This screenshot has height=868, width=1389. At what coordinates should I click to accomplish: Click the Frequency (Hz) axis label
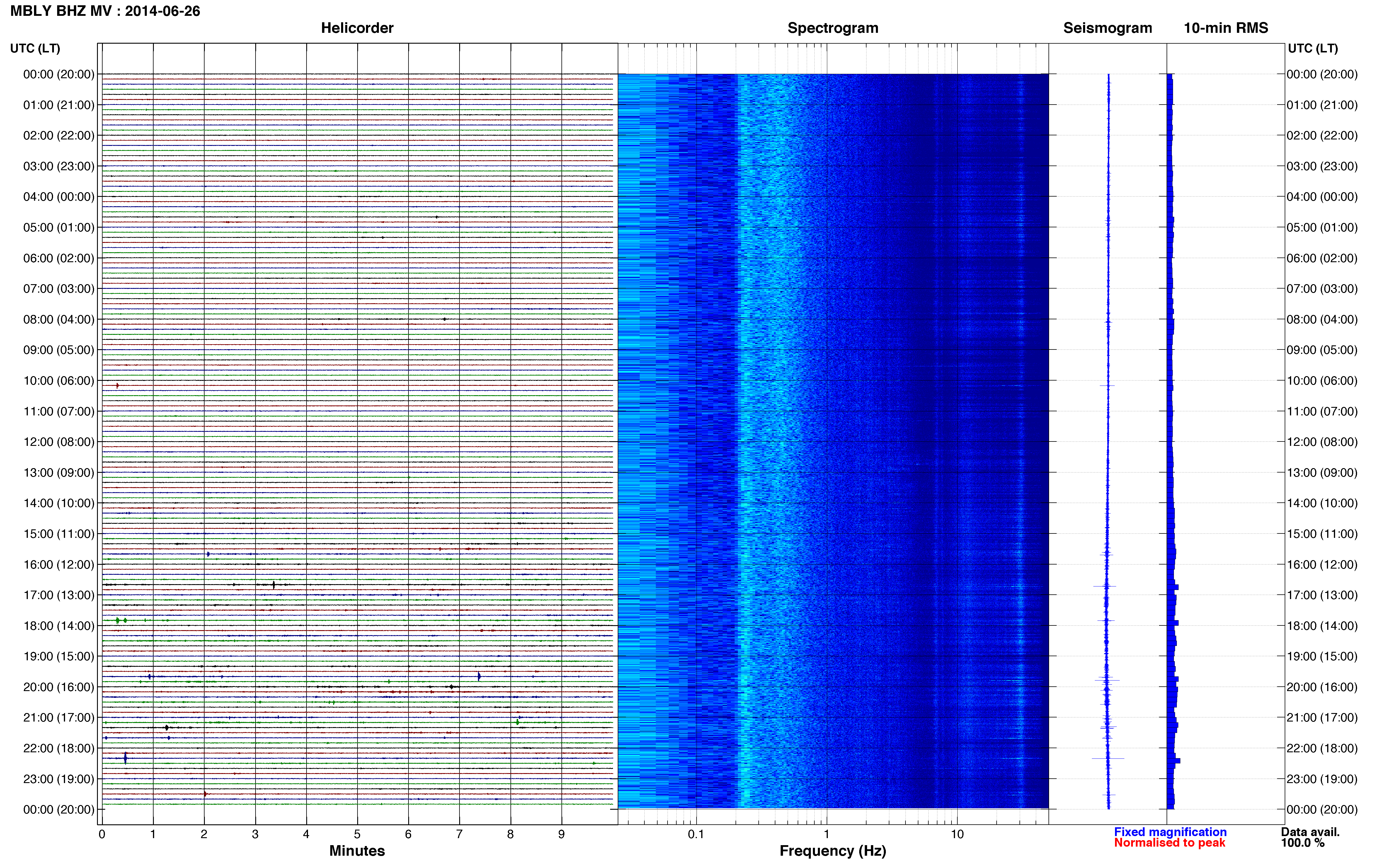[833, 851]
